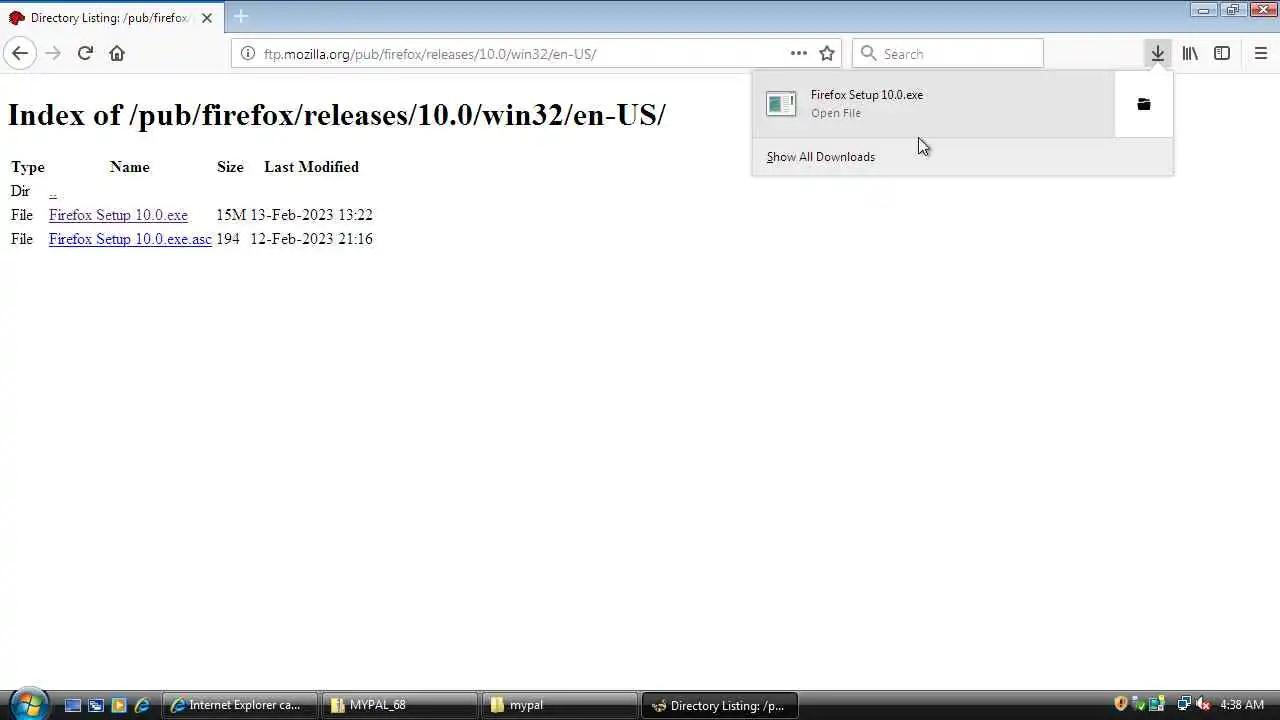
Task: Click the muted volume tray icon
Action: click(x=1204, y=704)
